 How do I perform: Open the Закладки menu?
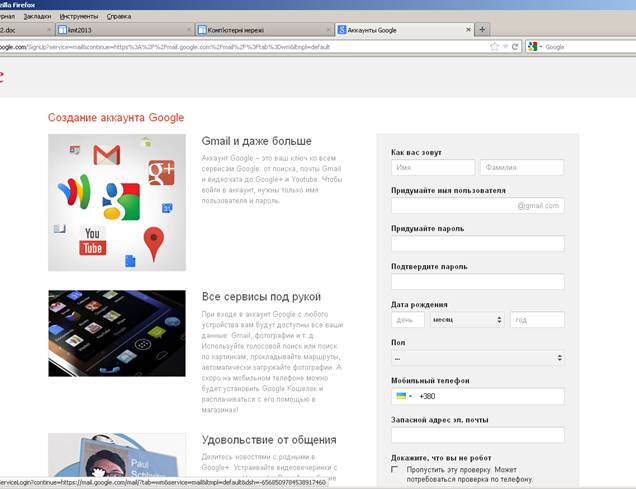[x=37, y=16]
